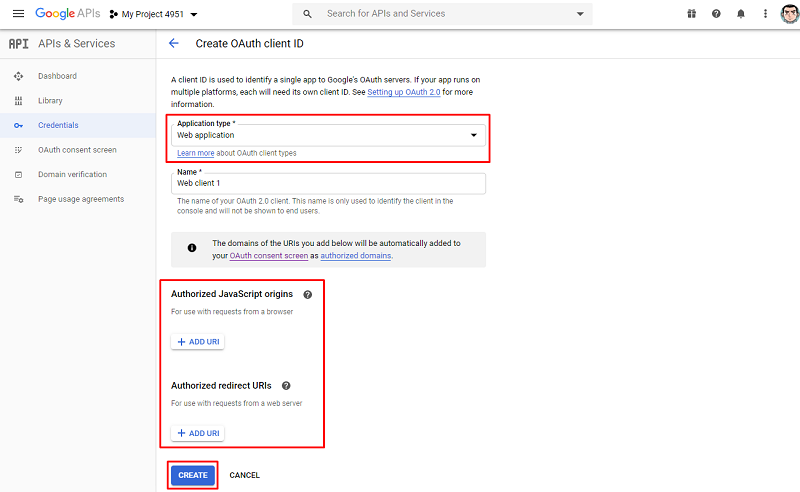Click the Domain verification checkbox icon

(x=18, y=175)
